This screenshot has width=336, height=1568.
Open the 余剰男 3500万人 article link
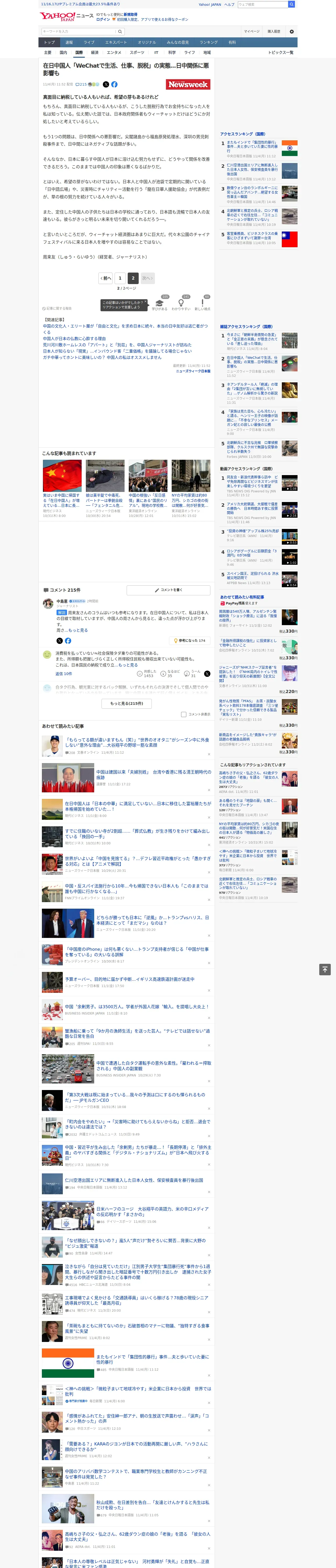click(x=137, y=1007)
